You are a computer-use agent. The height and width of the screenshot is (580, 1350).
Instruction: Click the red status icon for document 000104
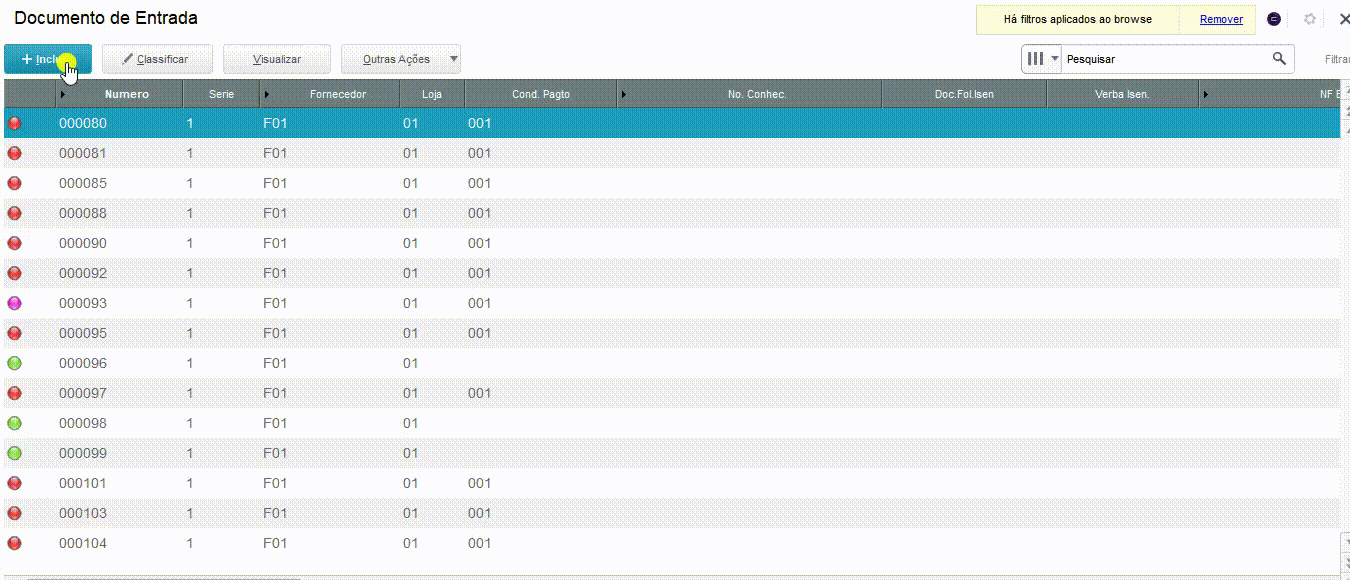click(x=14, y=543)
